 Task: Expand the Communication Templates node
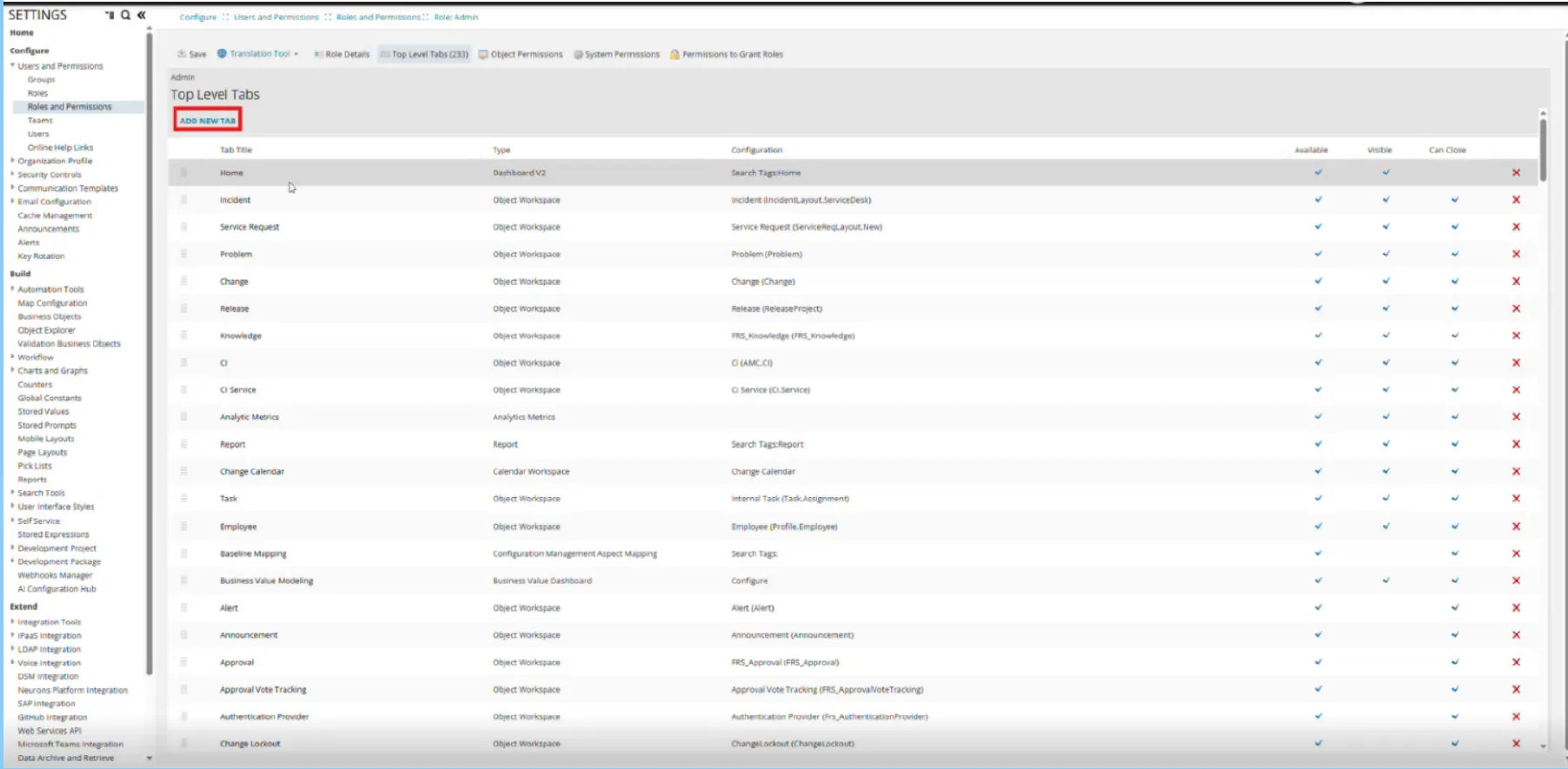pos(12,188)
